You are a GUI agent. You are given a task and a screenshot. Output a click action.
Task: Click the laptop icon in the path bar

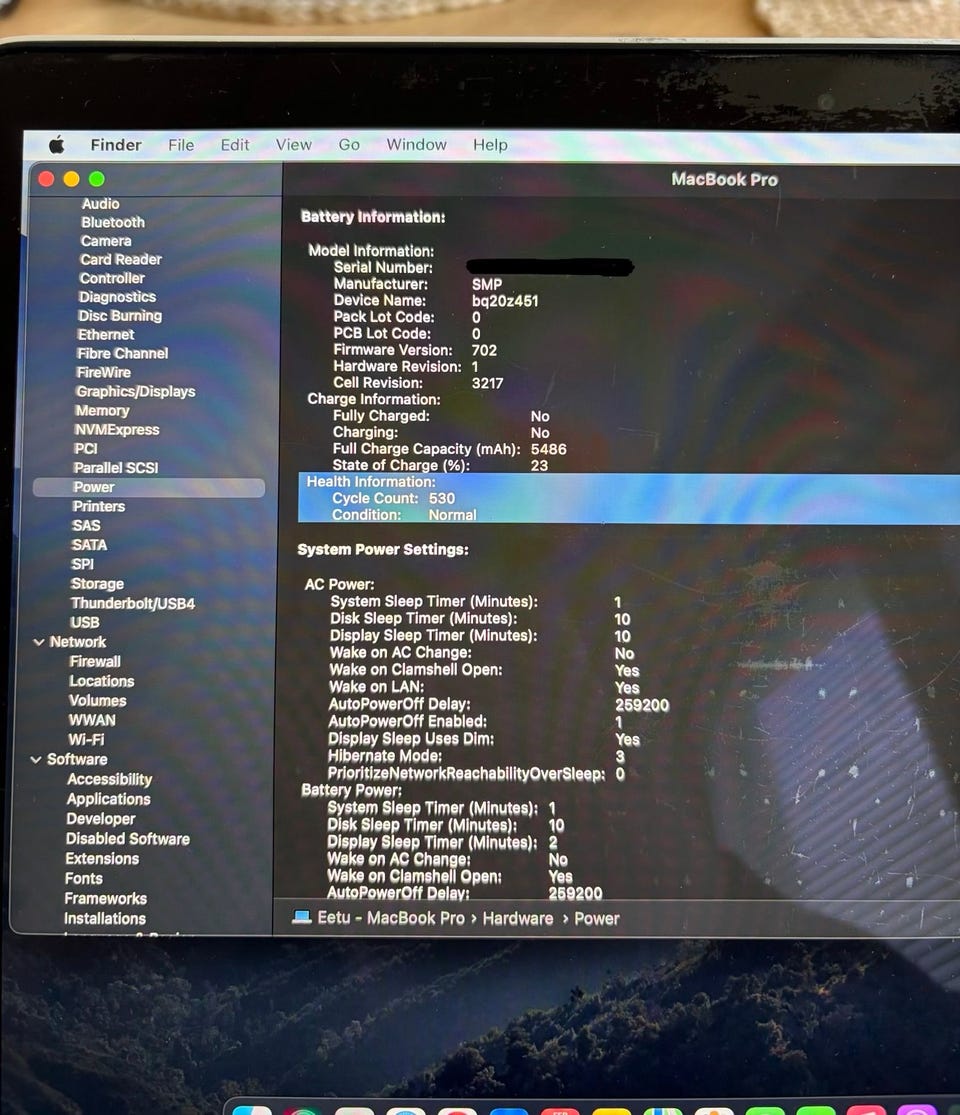[302, 917]
